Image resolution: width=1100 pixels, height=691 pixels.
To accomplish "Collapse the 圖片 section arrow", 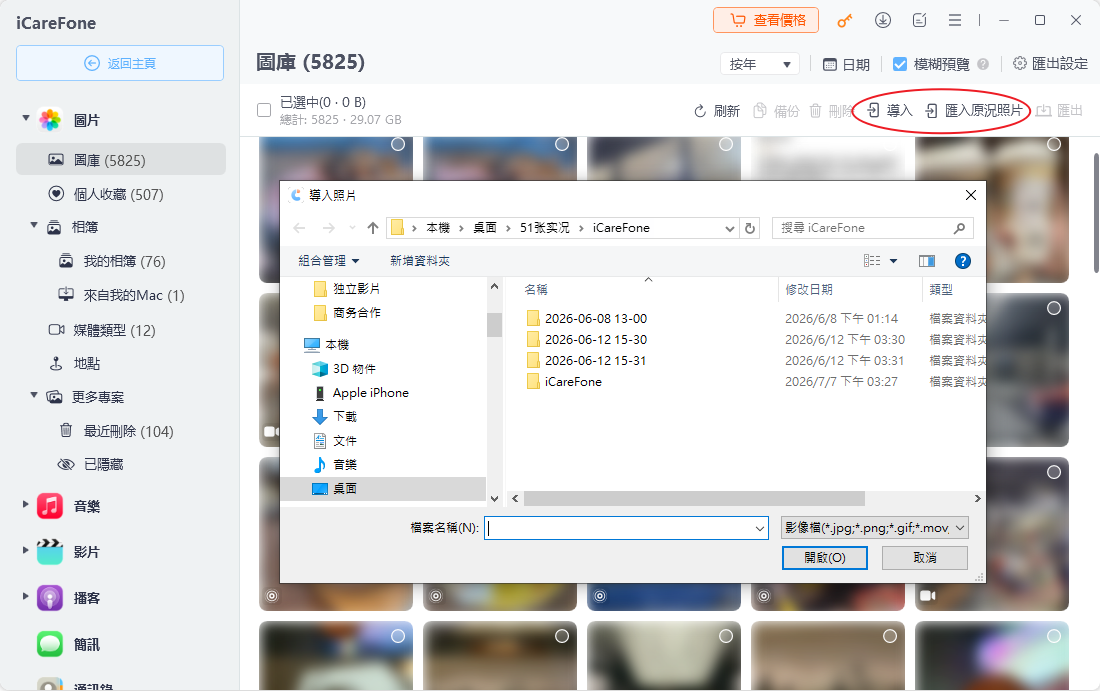I will (x=26, y=118).
